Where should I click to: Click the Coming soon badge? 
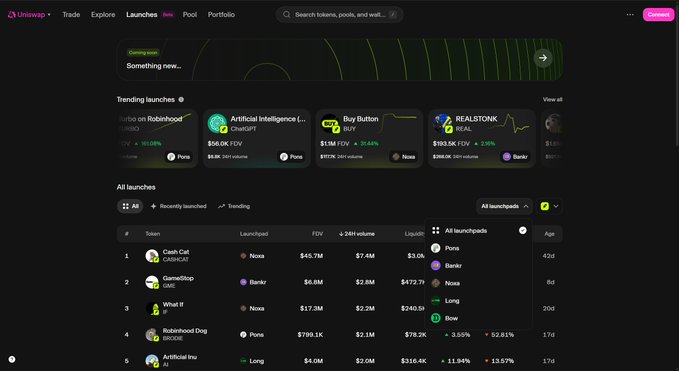click(143, 52)
